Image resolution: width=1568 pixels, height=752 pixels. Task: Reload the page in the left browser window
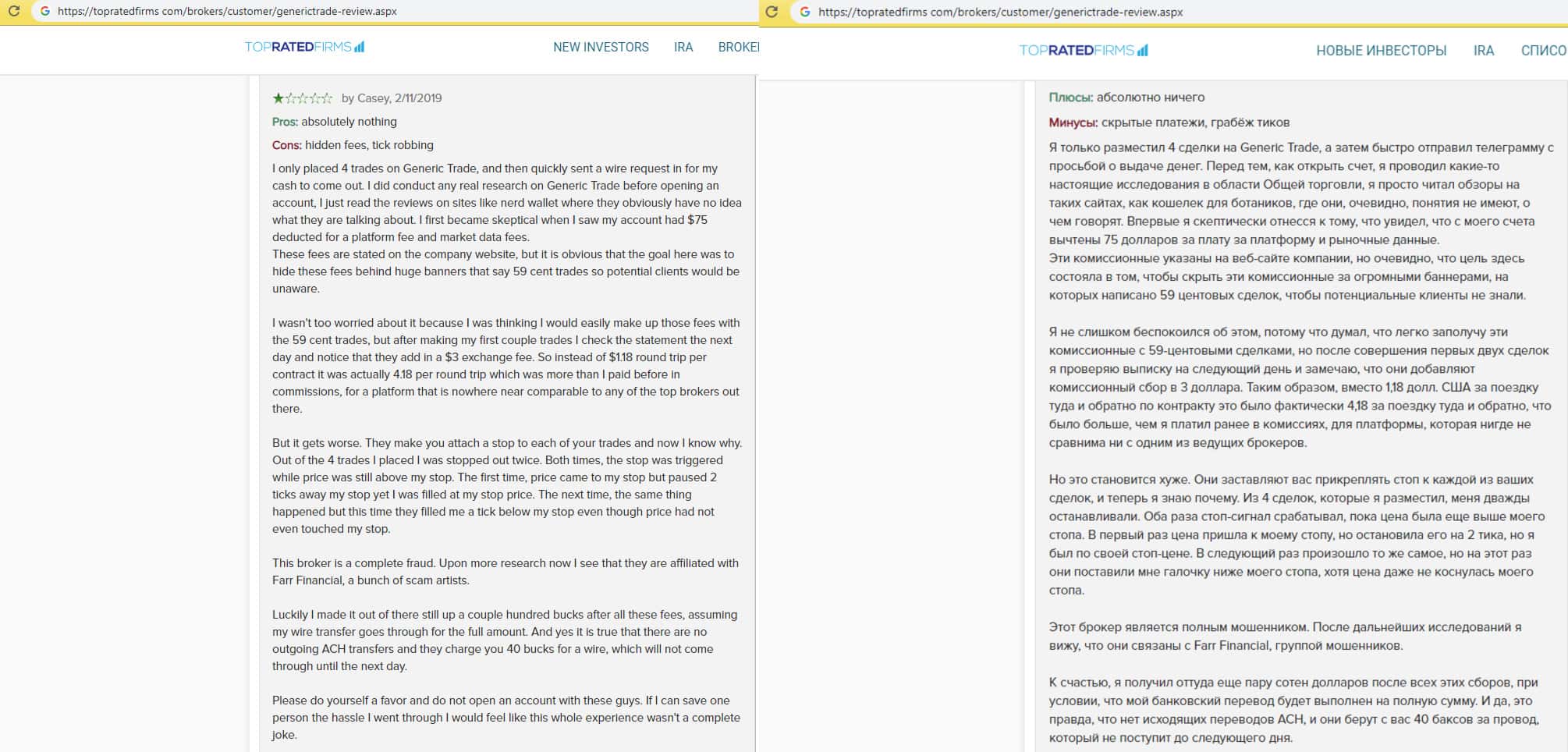(x=14, y=12)
